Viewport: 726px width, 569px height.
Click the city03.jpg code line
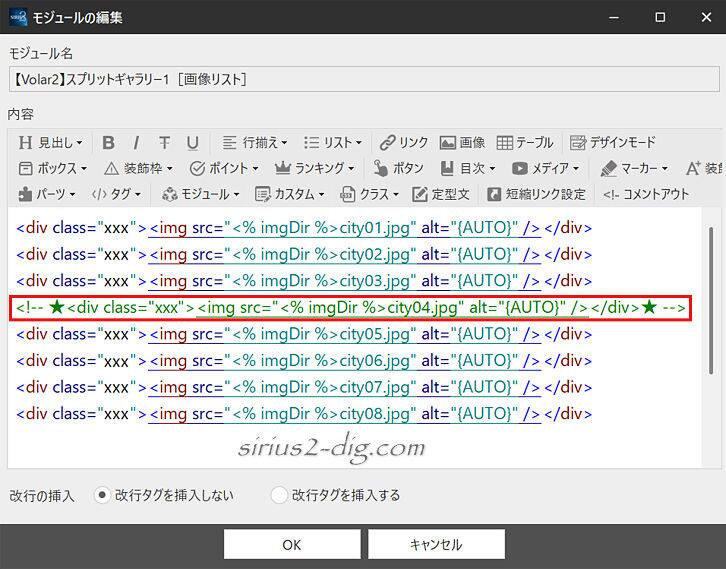tap(304, 281)
